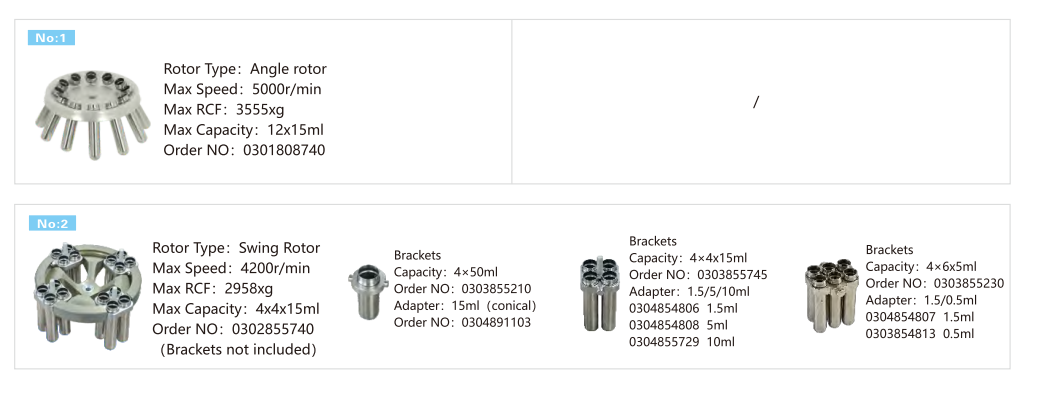Select the 4×6x5ml bracket image
This screenshot has height=394, width=1041.
pos(832,296)
